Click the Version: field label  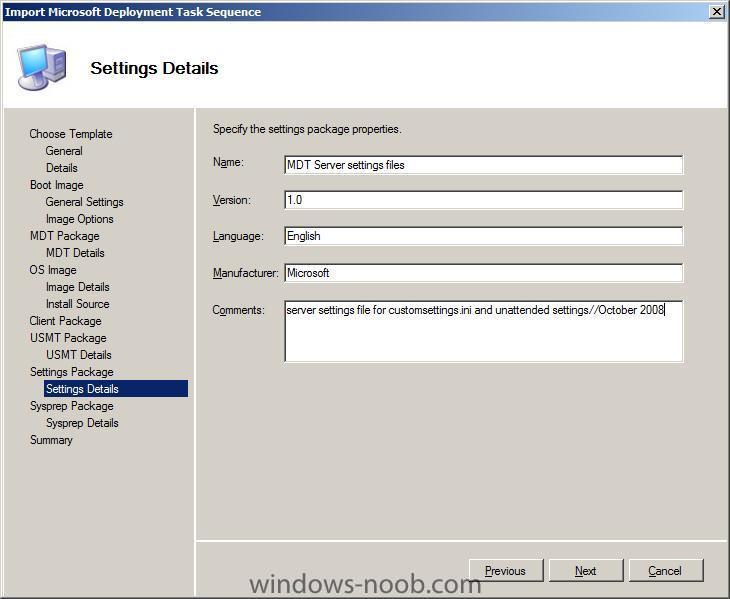coord(232,200)
